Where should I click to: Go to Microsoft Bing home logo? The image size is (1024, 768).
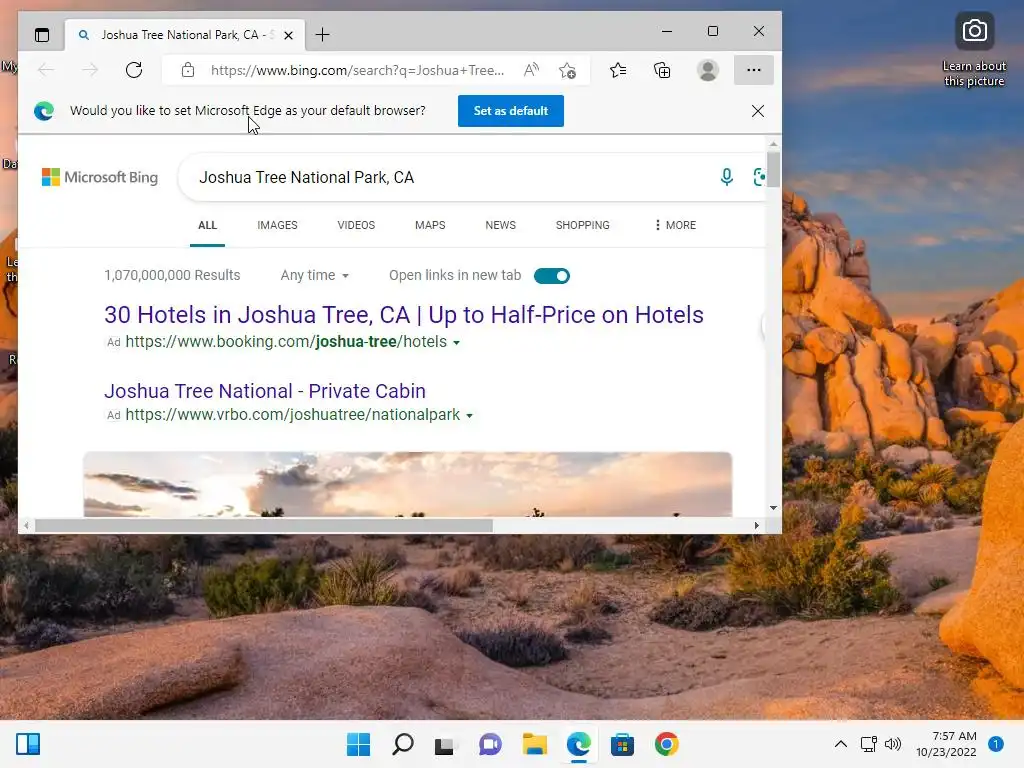pyautogui.click(x=100, y=177)
